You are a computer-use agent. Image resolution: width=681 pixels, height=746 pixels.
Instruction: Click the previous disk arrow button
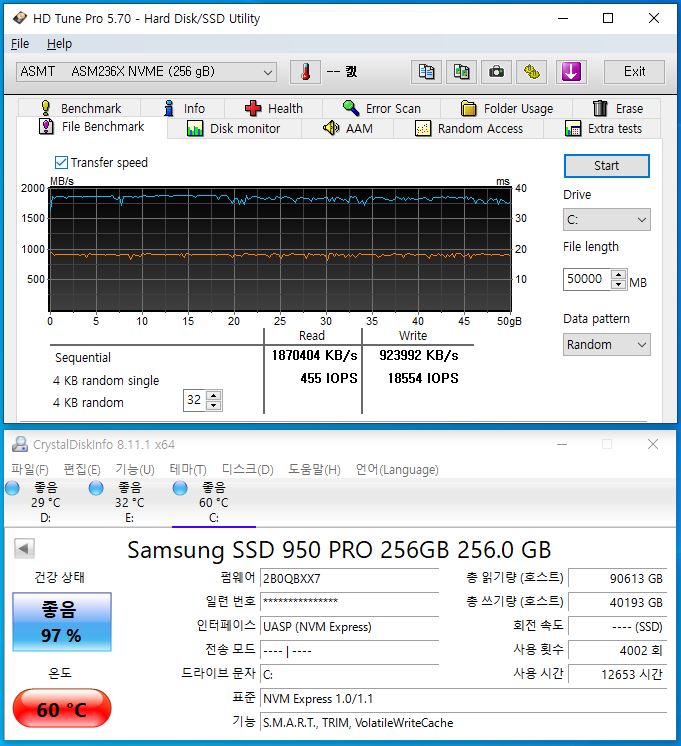[x=24, y=549]
